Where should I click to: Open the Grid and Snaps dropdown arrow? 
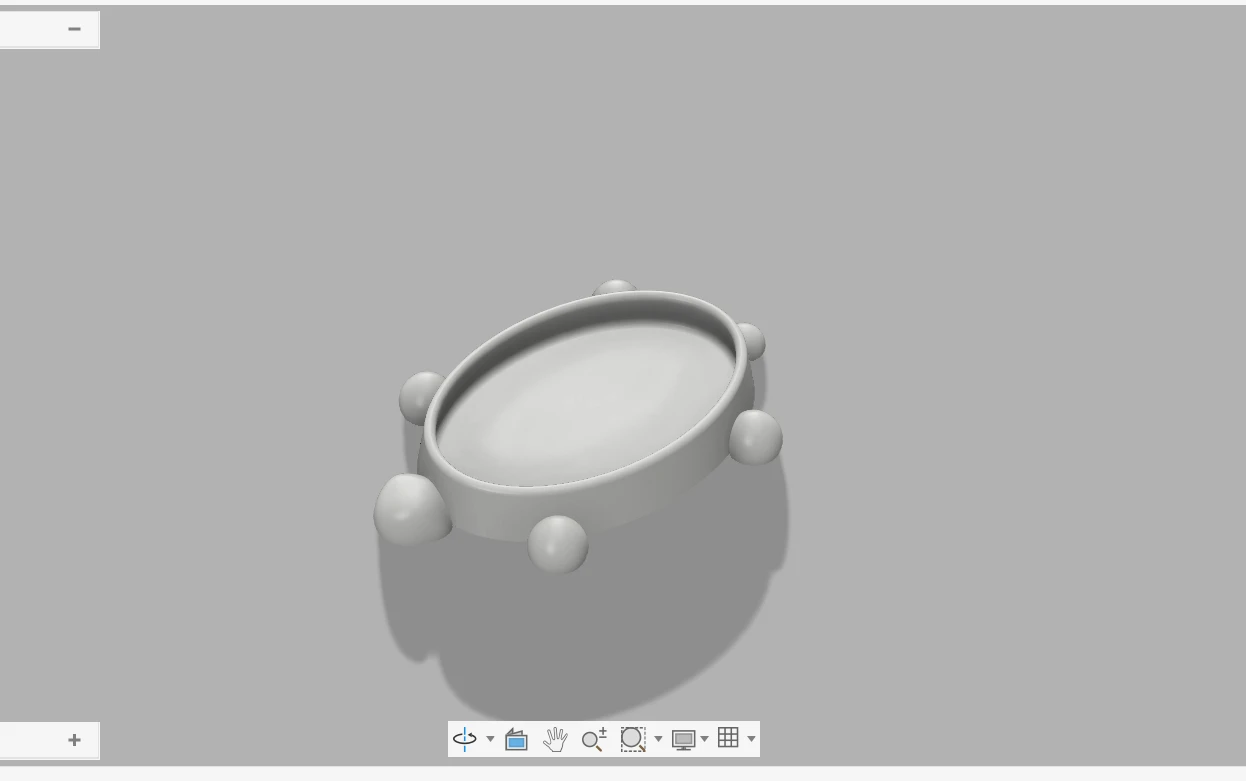click(x=751, y=739)
